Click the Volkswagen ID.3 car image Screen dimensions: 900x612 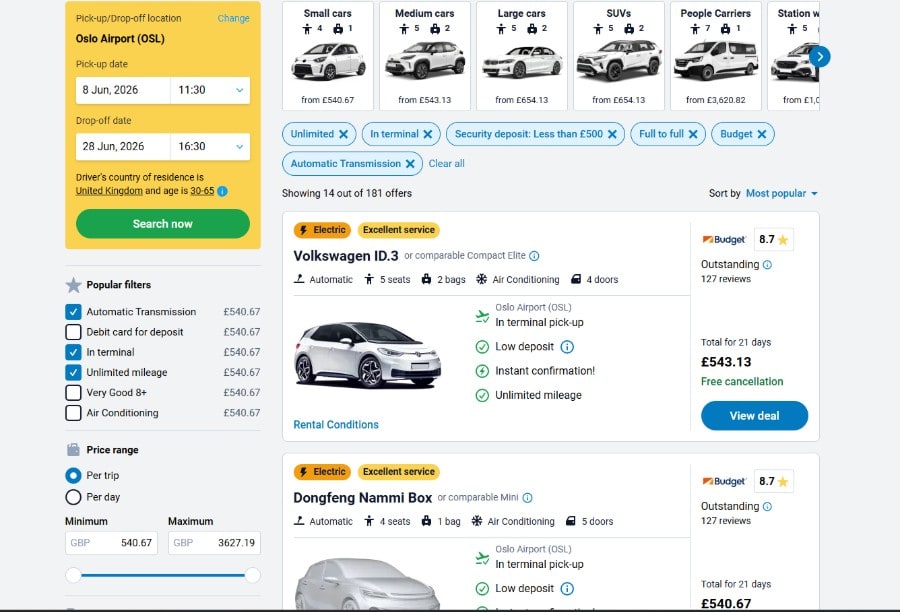(x=367, y=355)
